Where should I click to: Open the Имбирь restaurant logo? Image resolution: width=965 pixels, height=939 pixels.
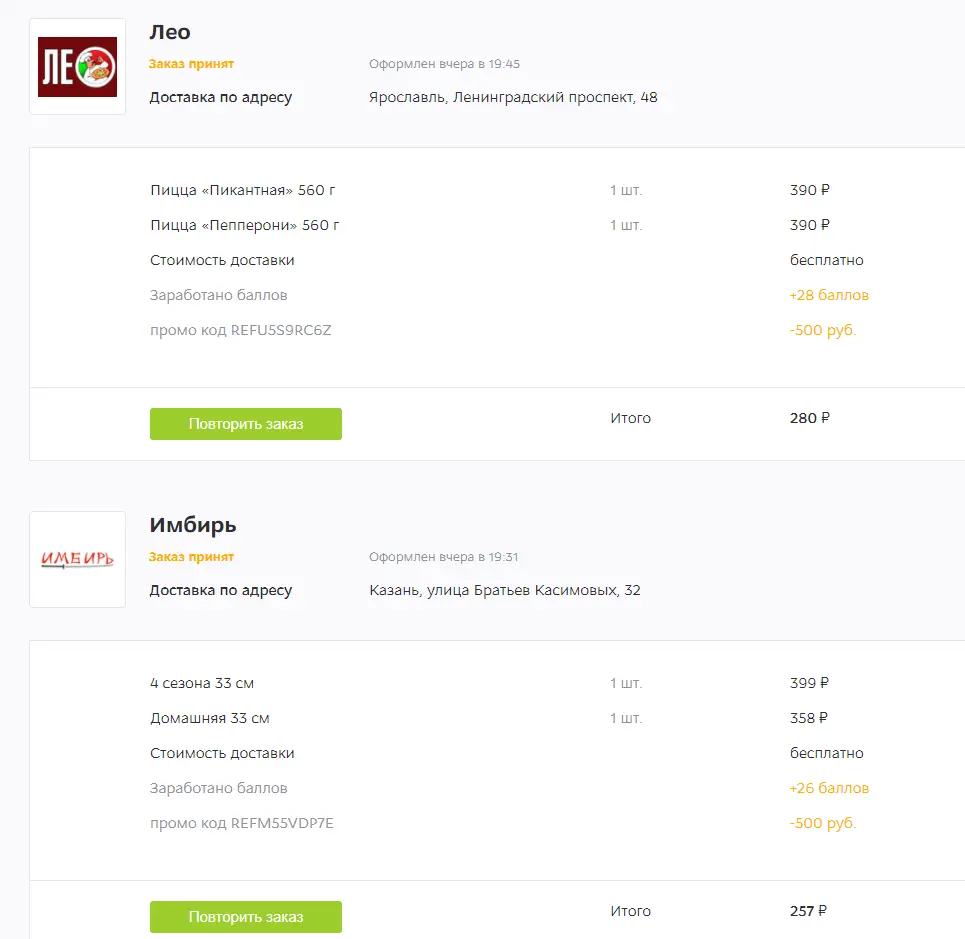click(78, 559)
